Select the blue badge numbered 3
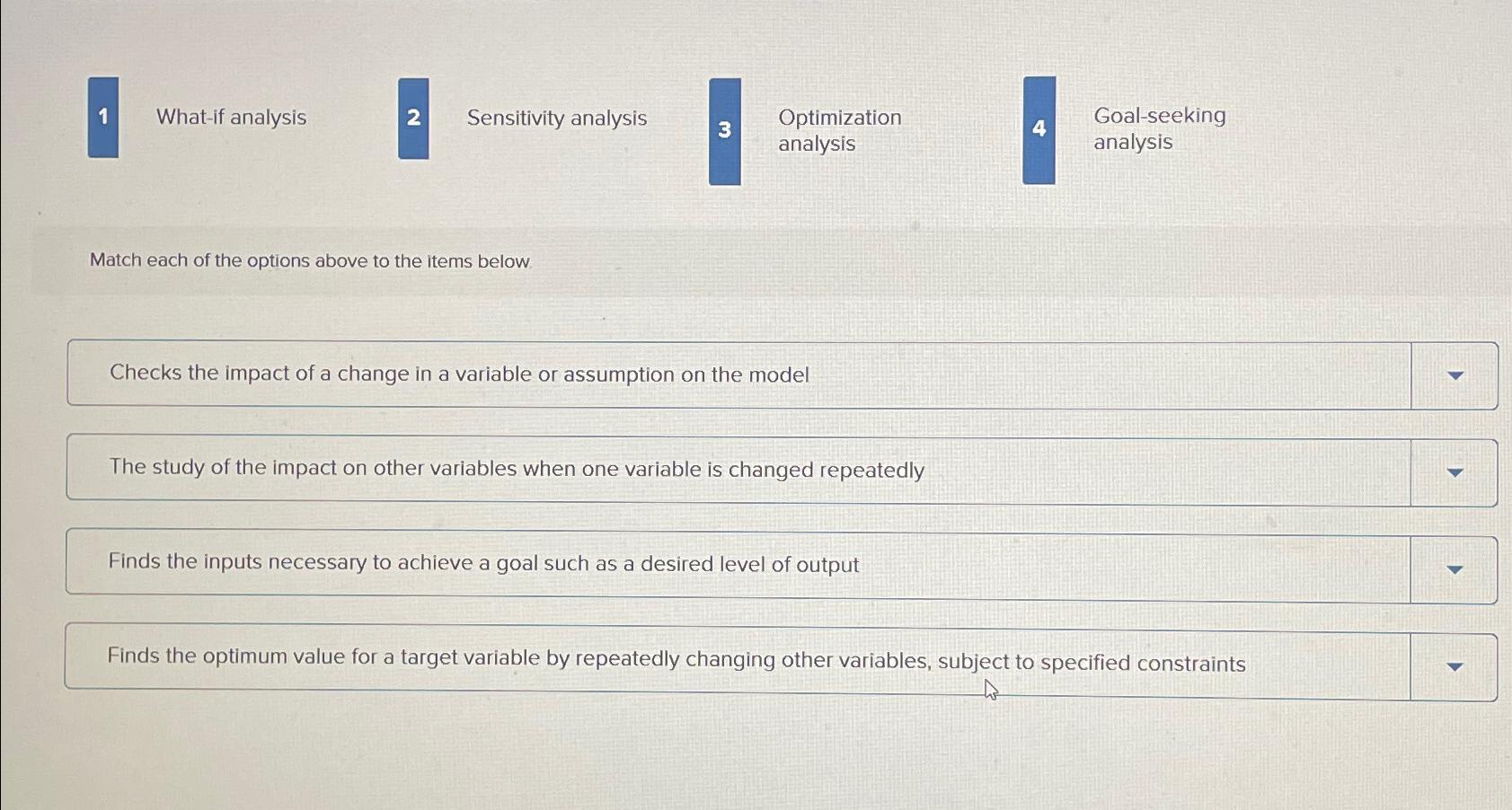The height and width of the screenshot is (810, 1512). coord(724,130)
